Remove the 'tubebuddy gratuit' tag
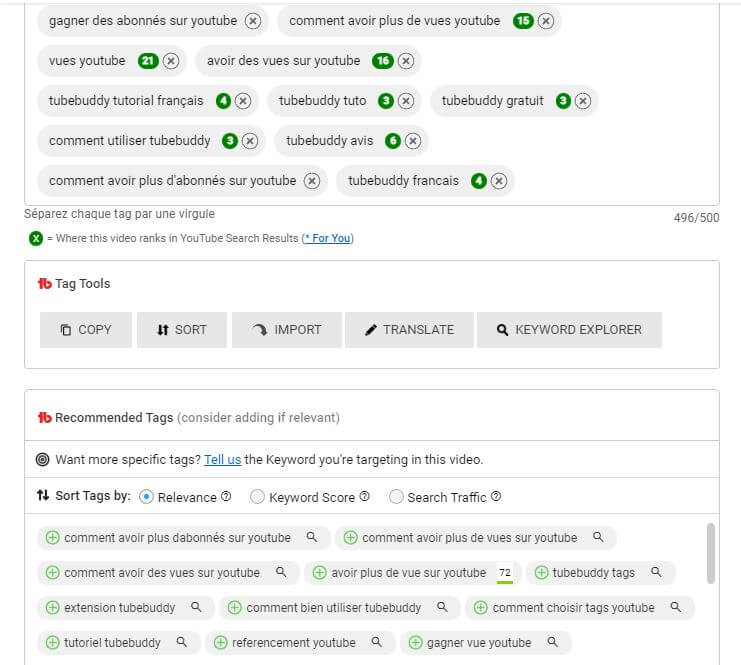 [583, 101]
